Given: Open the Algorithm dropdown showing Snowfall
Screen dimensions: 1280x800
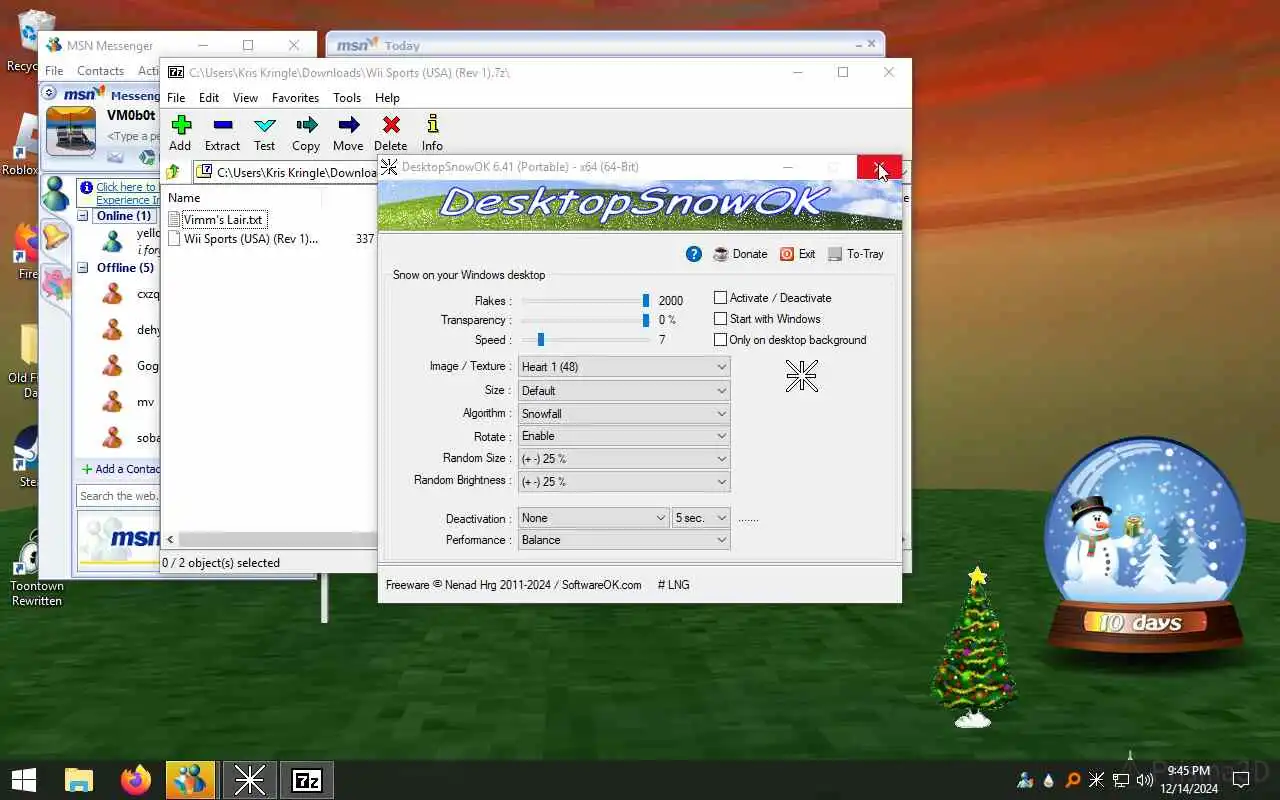Looking at the screenshot, I should coord(624,414).
